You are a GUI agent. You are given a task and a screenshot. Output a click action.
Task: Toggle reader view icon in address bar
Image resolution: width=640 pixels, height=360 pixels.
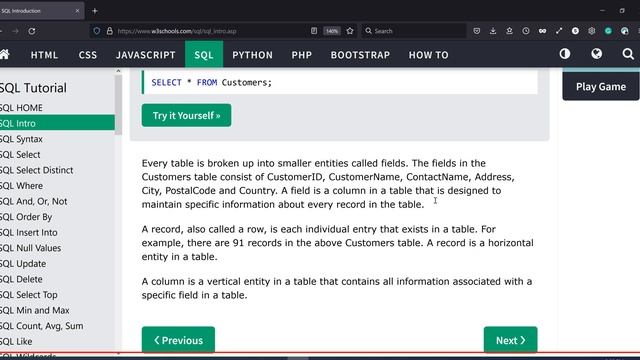314,31
